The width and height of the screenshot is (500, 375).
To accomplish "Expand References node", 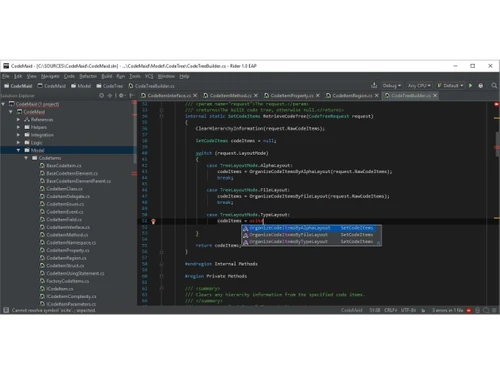I will pyautogui.click(x=18, y=119).
